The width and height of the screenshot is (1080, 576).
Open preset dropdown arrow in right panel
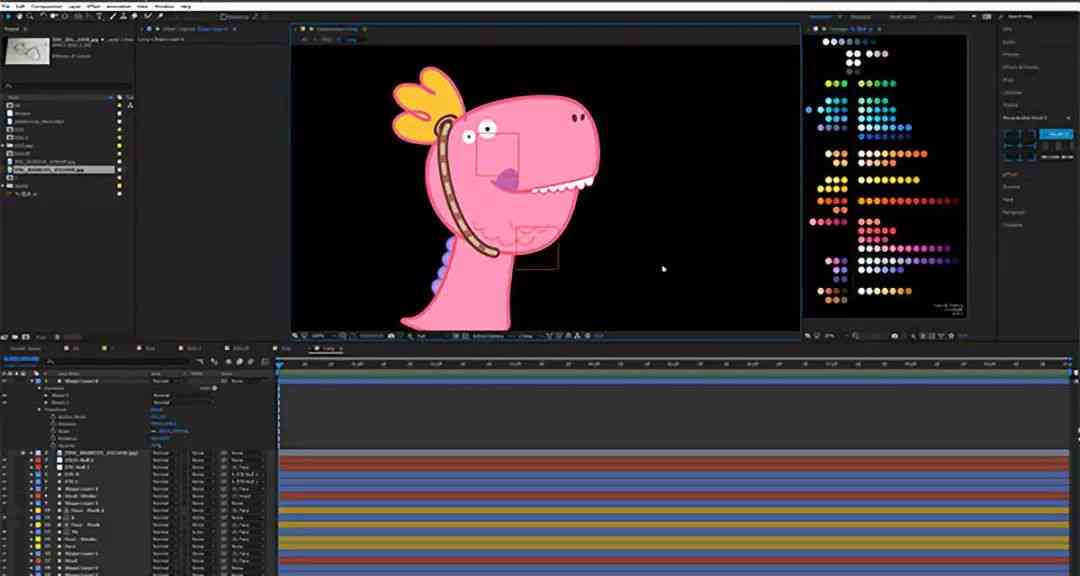(x=1068, y=118)
